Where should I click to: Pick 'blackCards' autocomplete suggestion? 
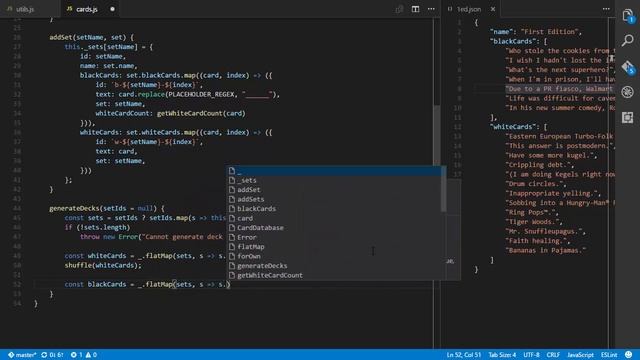click(x=333, y=209)
